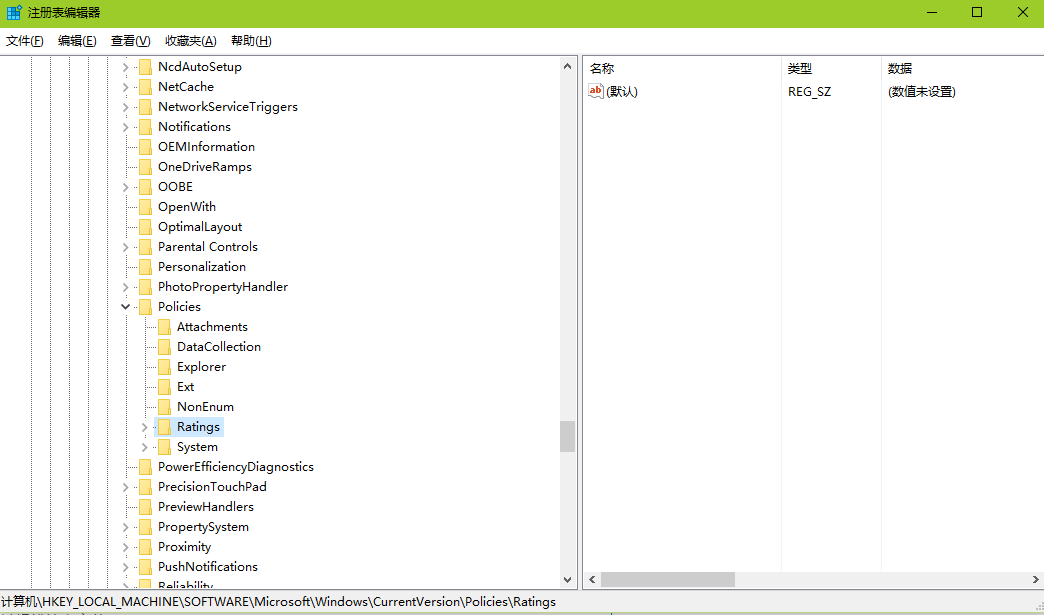This screenshot has width=1044, height=615.
Task: Expand the Parental Controls key
Action: pyautogui.click(x=126, y=247)
